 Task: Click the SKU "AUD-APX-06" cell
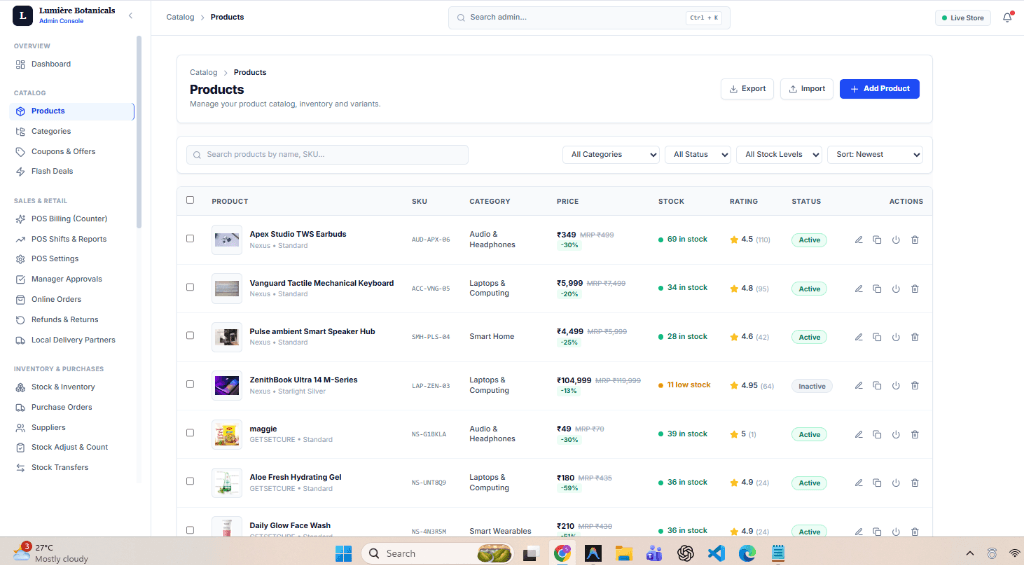(431, 240)
